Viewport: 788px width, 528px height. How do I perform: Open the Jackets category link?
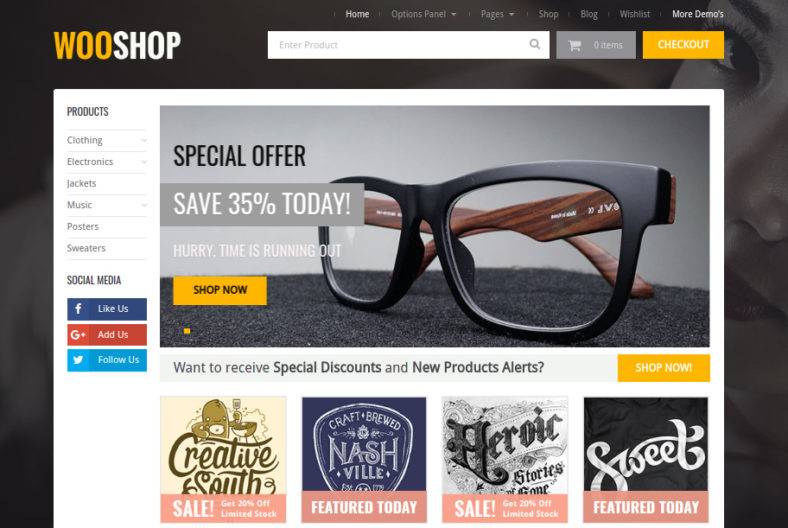(81, 183)
